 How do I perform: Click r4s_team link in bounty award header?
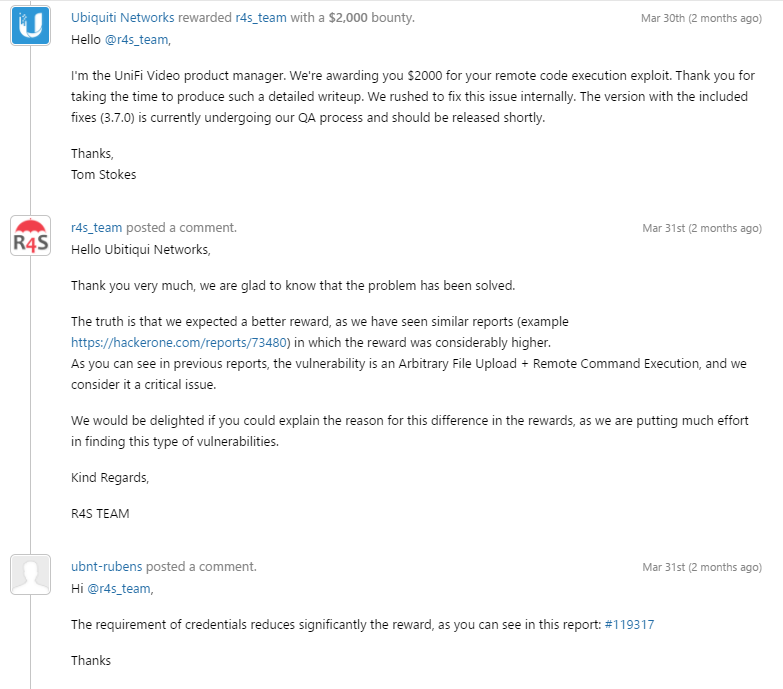pyautogui.click(x=260, y=18)
